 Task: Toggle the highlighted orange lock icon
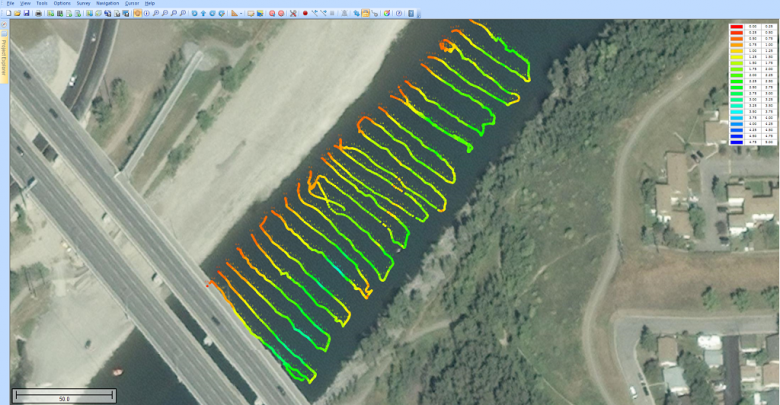tap(365, 13)
